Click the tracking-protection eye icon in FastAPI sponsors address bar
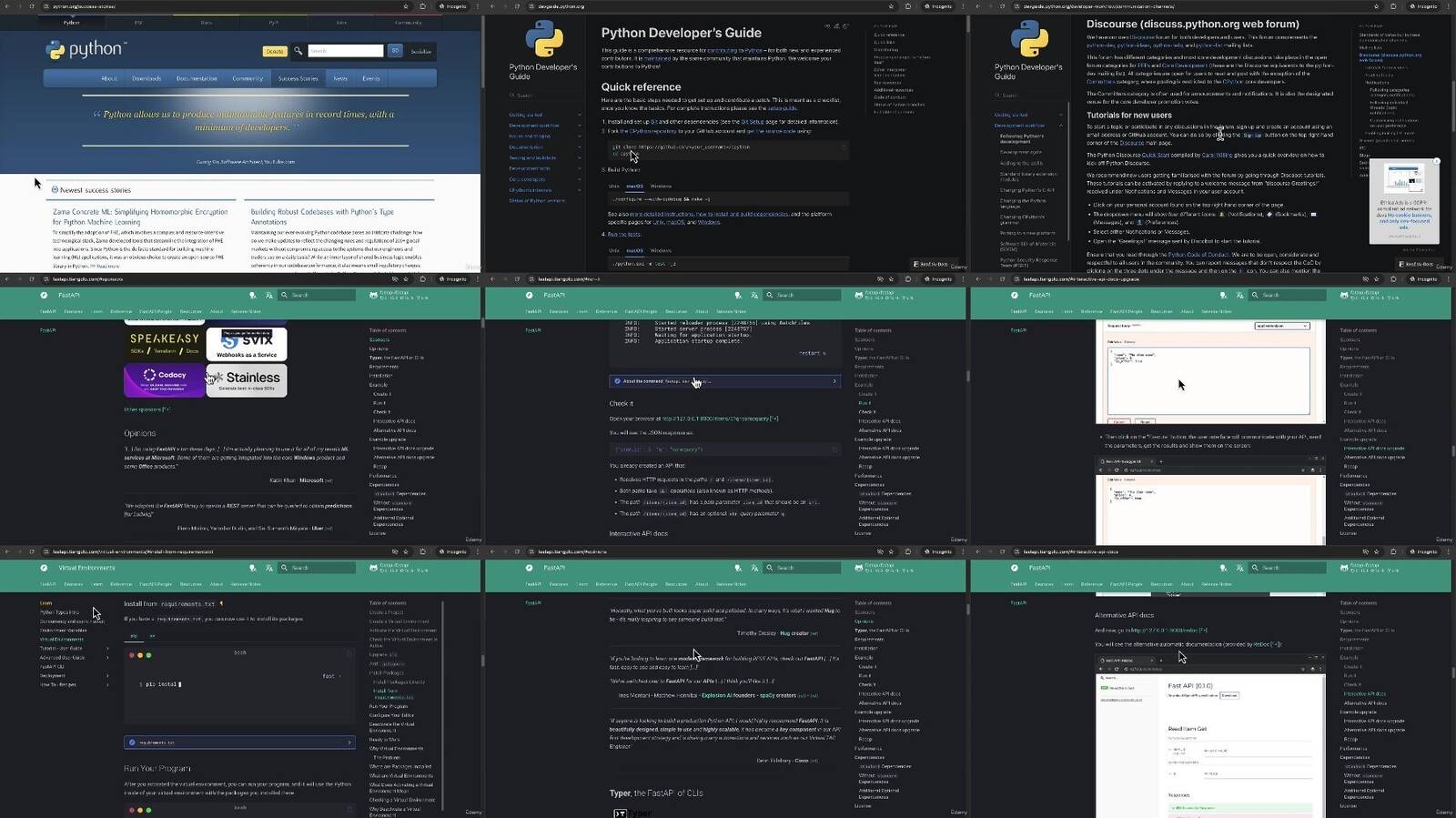The width and height of the screenshot is (1456, 818). point(394,279)
